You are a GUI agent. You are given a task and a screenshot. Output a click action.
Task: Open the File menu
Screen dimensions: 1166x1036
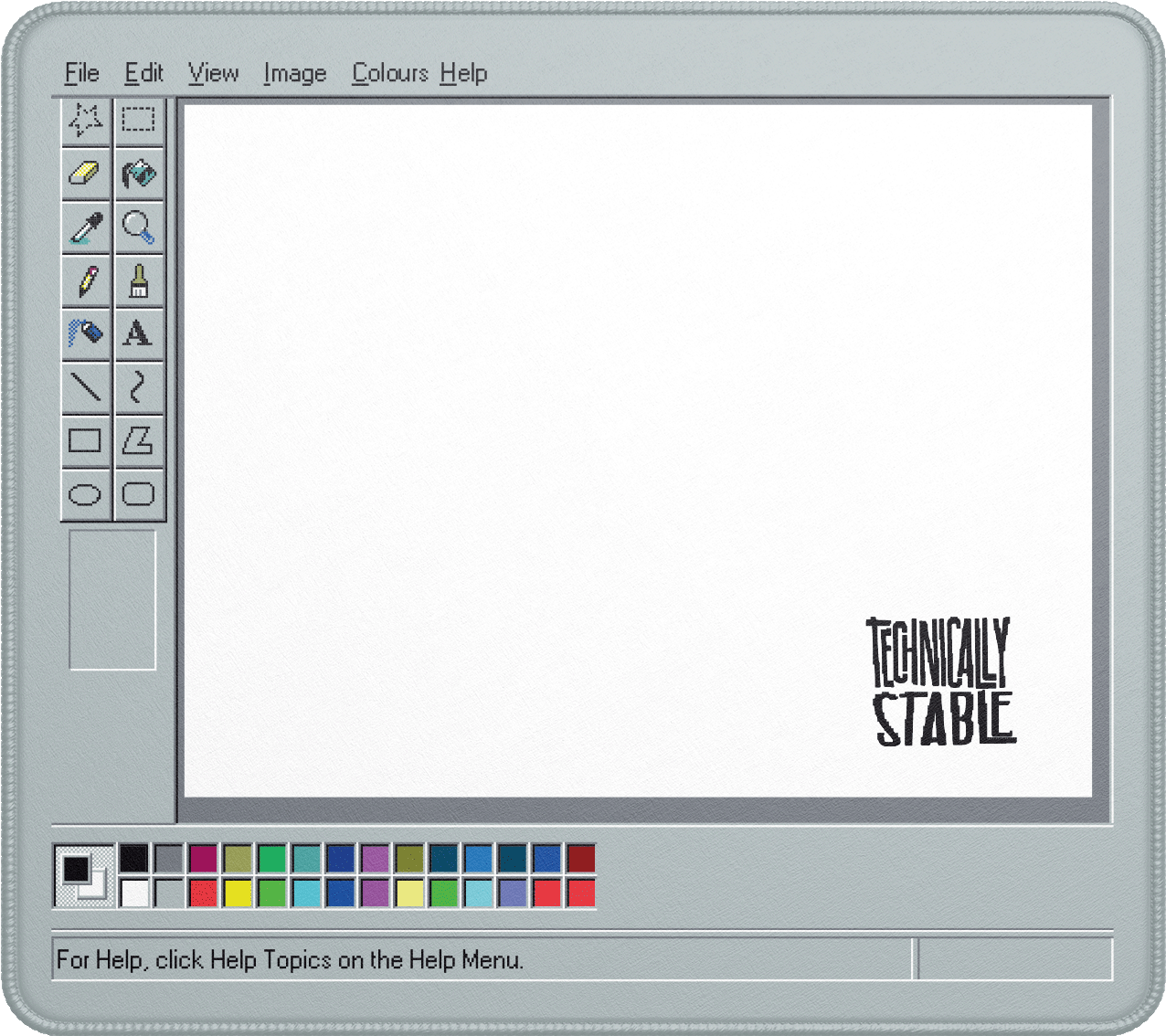[x=81, y=73]
